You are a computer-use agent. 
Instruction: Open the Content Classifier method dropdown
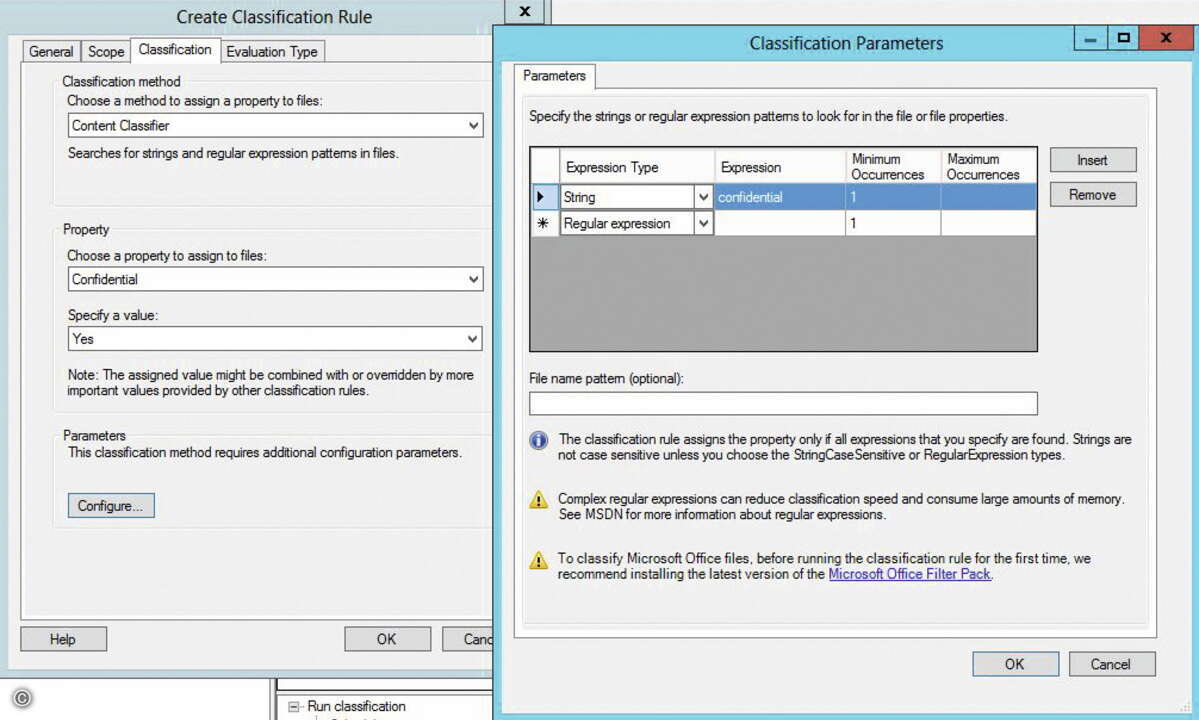click(473, 125)
